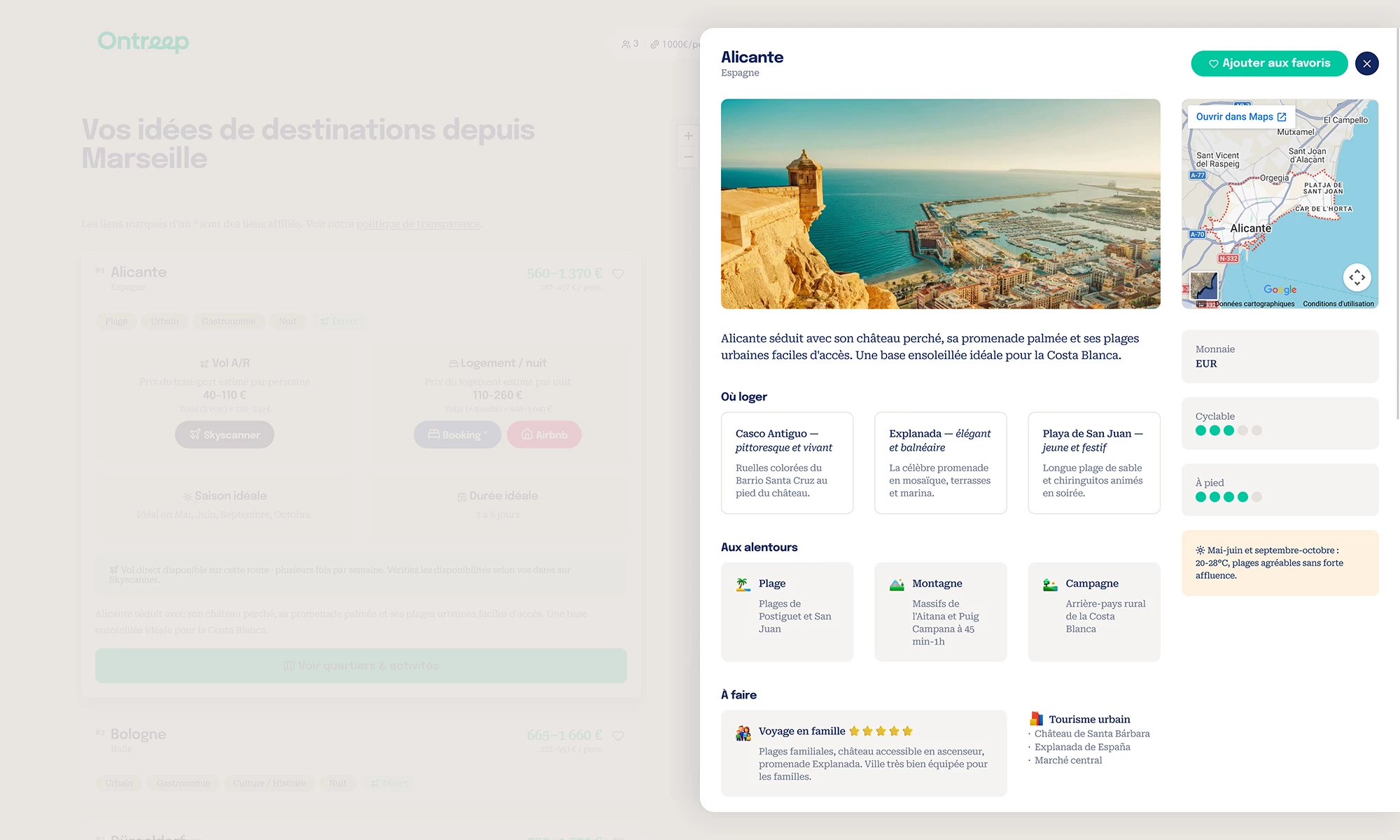This screenshot has width=1400, height=840.
Task: Click the Urbain tag on Bologne card
Action: point(119,783)
